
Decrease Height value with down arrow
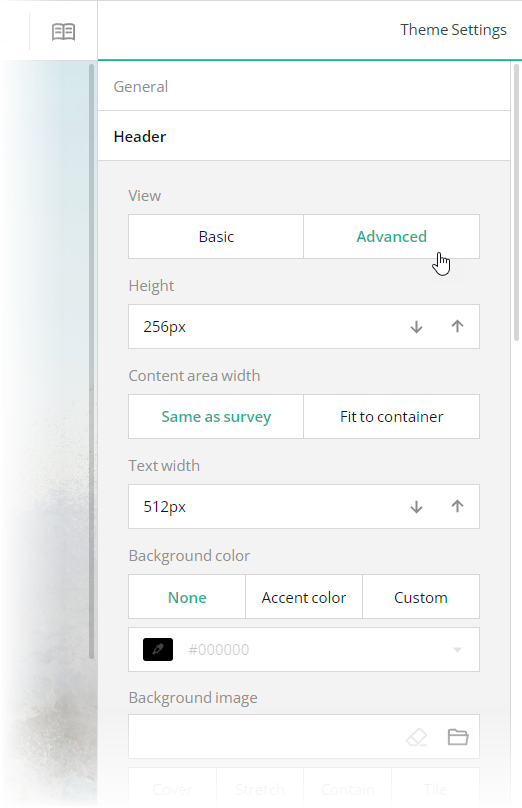[x=416, y=327]
